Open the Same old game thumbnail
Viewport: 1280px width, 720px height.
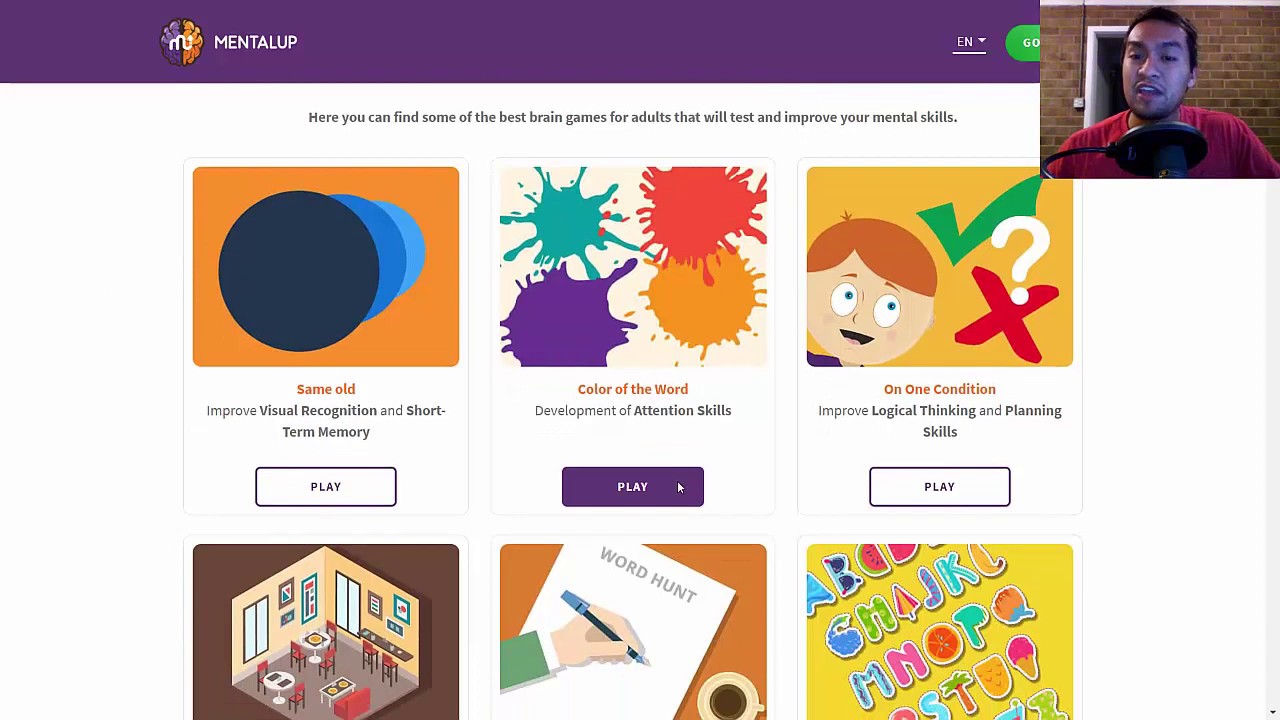pyautogui.click(x=326, y=267)
